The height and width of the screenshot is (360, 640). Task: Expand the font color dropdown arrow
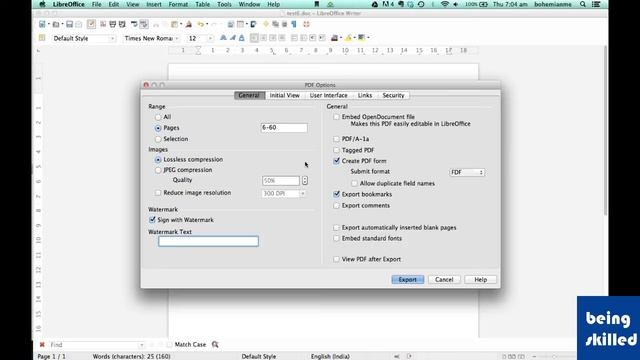[x=341, y=38]
